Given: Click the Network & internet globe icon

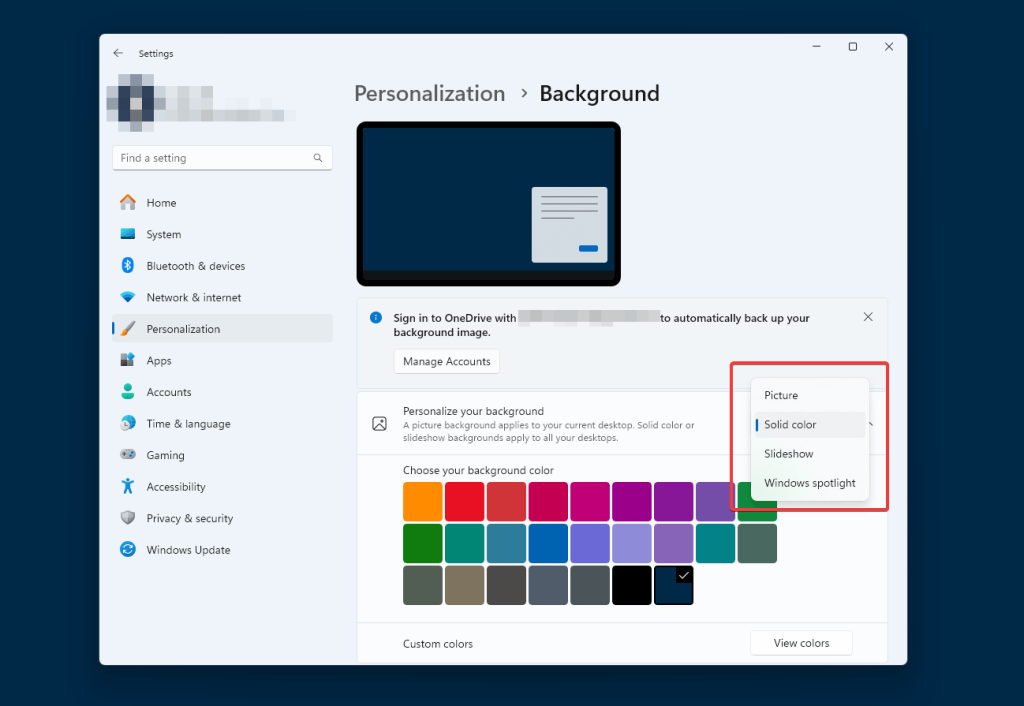Looking at the screenshot, I should (130, 297).
